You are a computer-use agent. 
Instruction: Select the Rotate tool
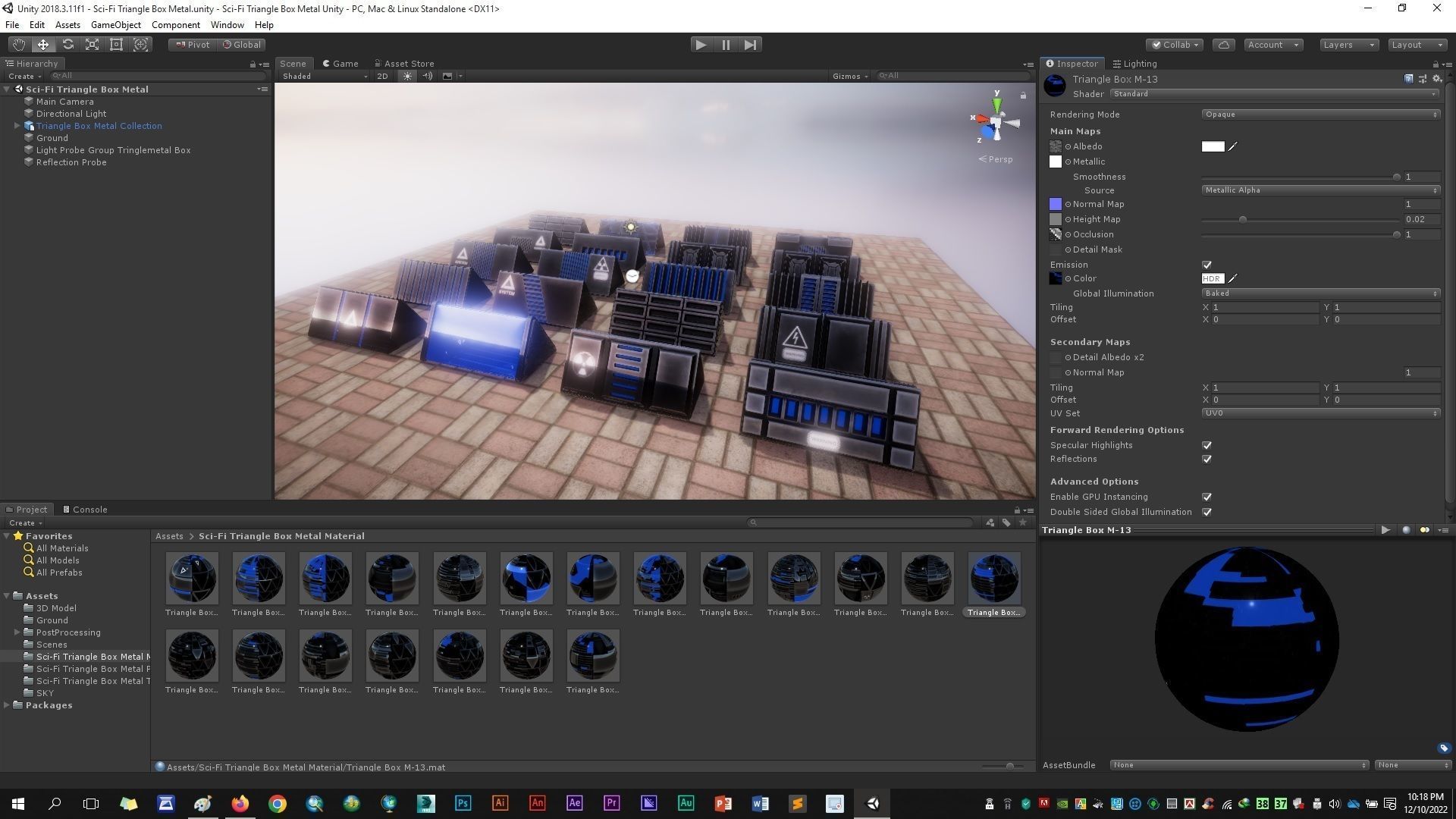pos(67,45)
